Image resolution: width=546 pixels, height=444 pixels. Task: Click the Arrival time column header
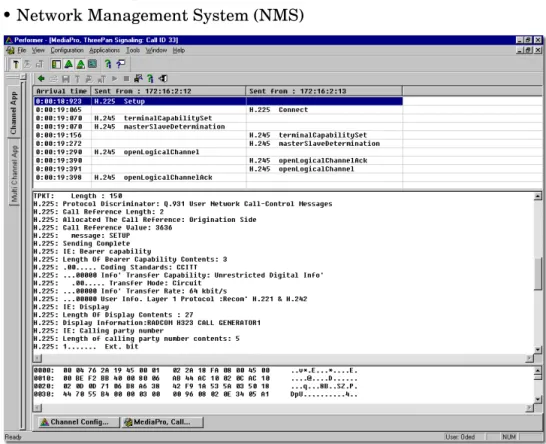[62, 91]
